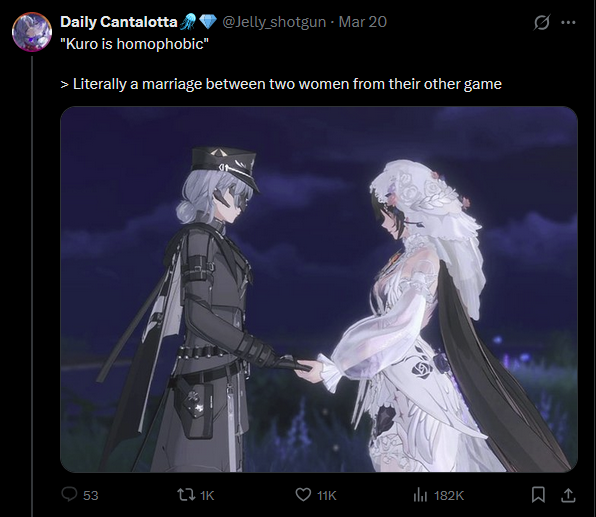This screenshot has width=596, height=517.
Task: Open the @Jelly_shotgun handle link
Action: [274, 22]
